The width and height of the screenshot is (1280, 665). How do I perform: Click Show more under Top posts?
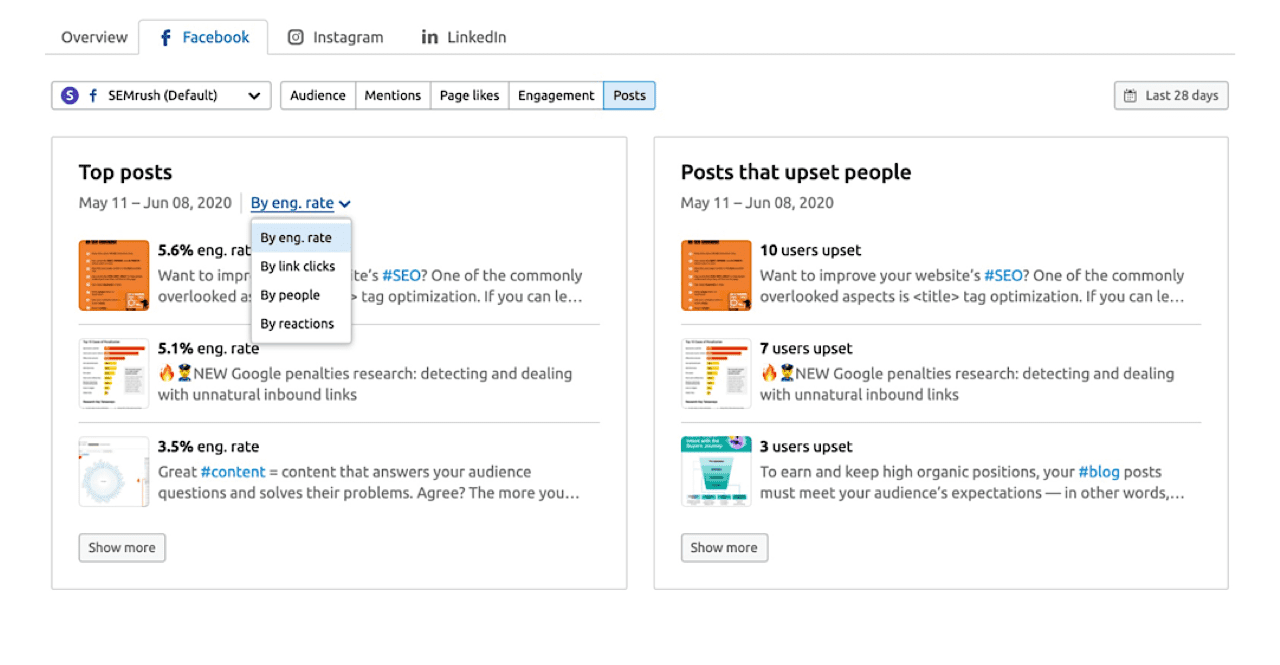click(121, 547)
